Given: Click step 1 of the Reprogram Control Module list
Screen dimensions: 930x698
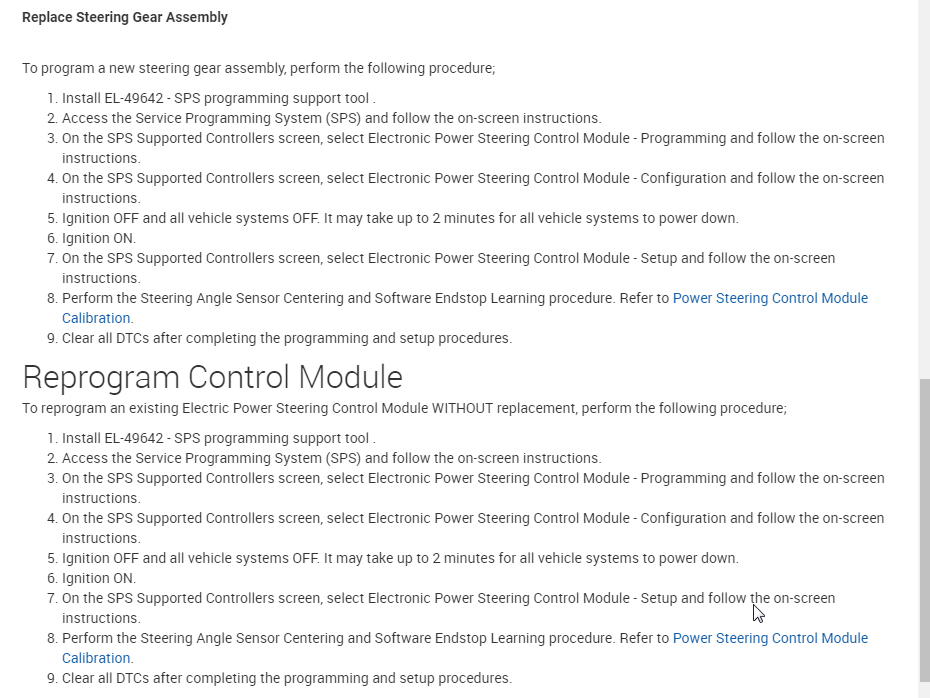Looking at the screenshot, I should (x=218, y=438).
